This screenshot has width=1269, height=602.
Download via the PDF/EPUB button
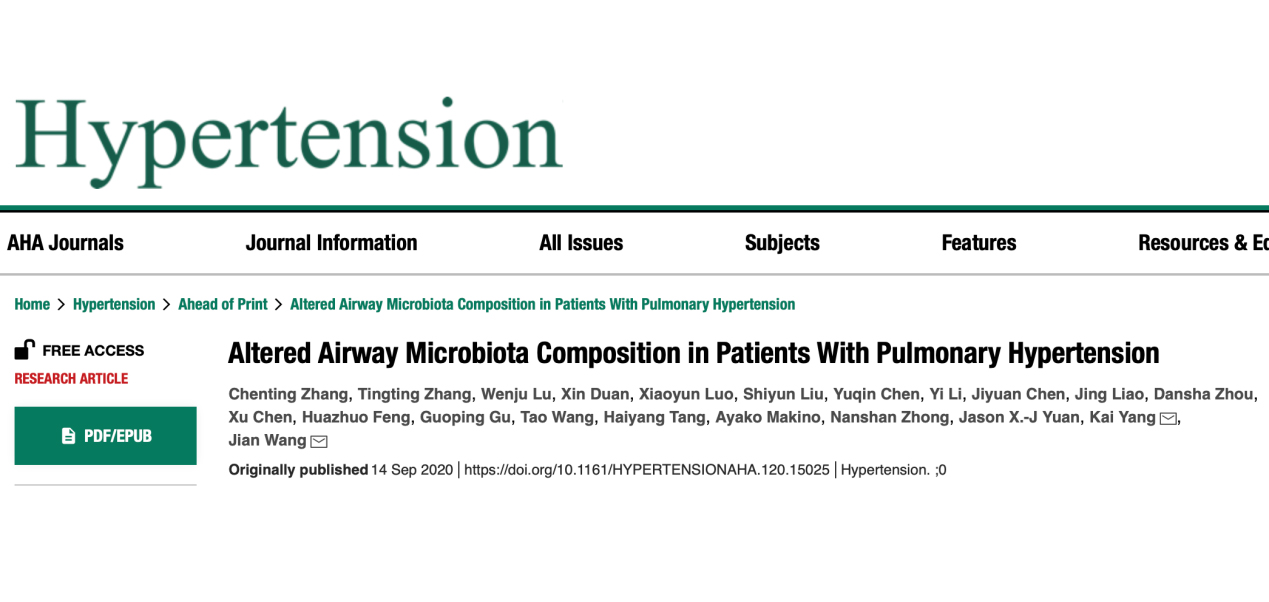point(105,436)
